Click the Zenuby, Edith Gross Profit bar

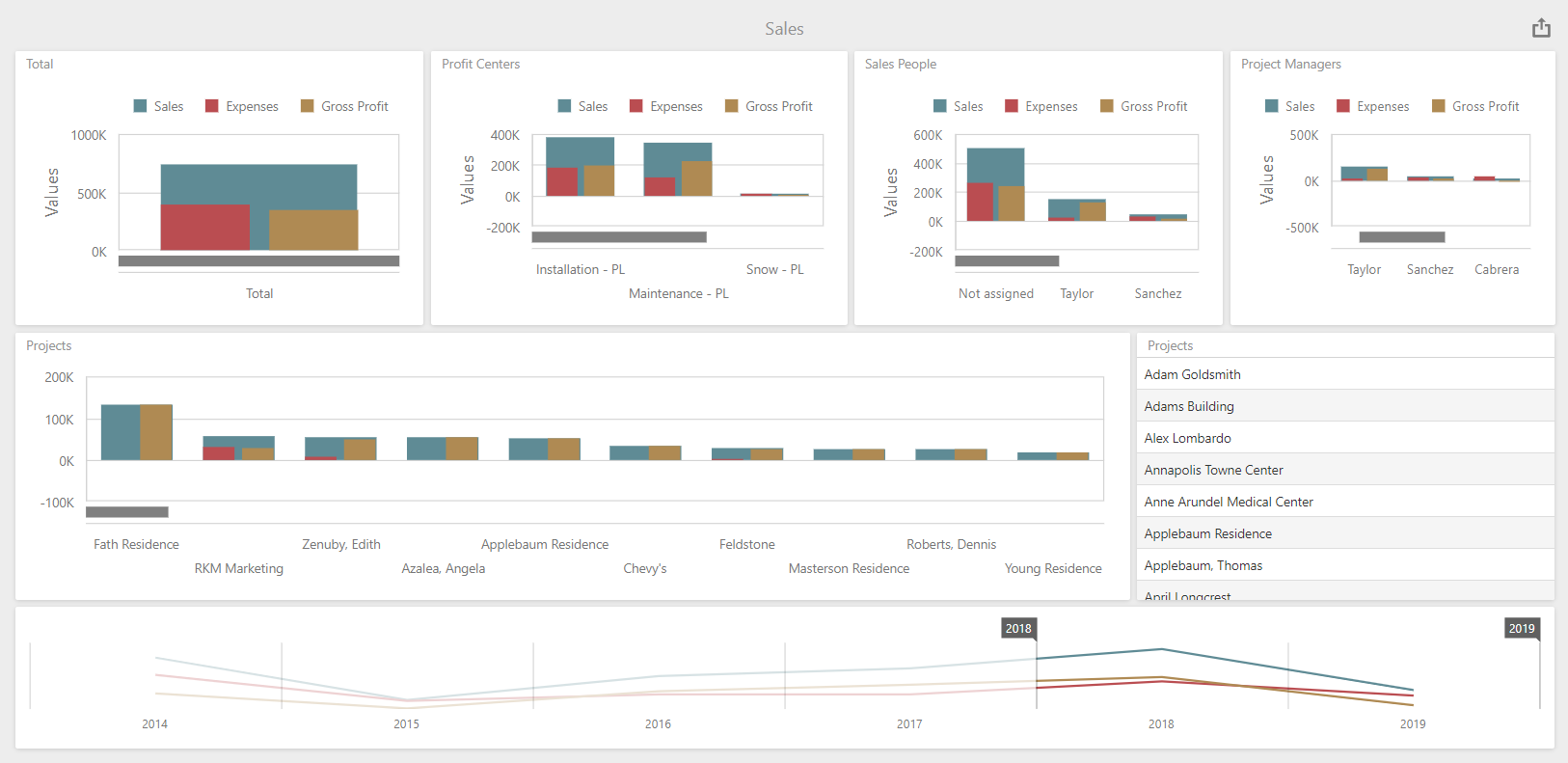(x=360, y=450)
